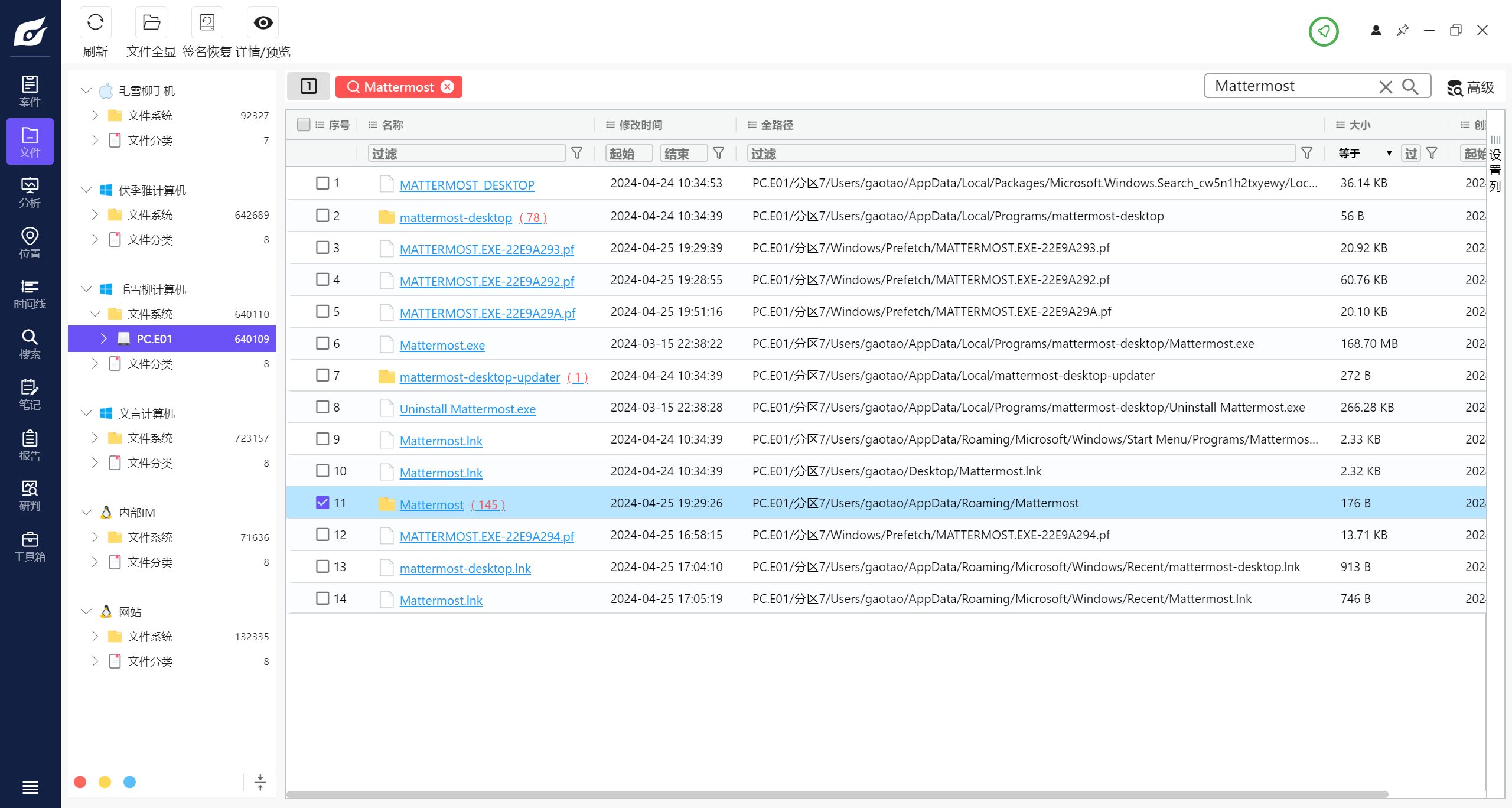Remove the Mattermost search tag

[448, 87]
